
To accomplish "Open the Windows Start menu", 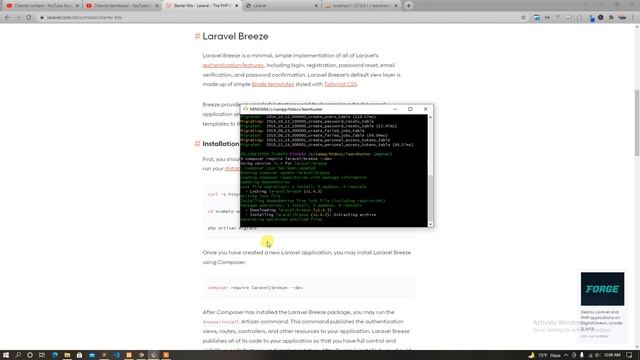I will coord(6,355).
